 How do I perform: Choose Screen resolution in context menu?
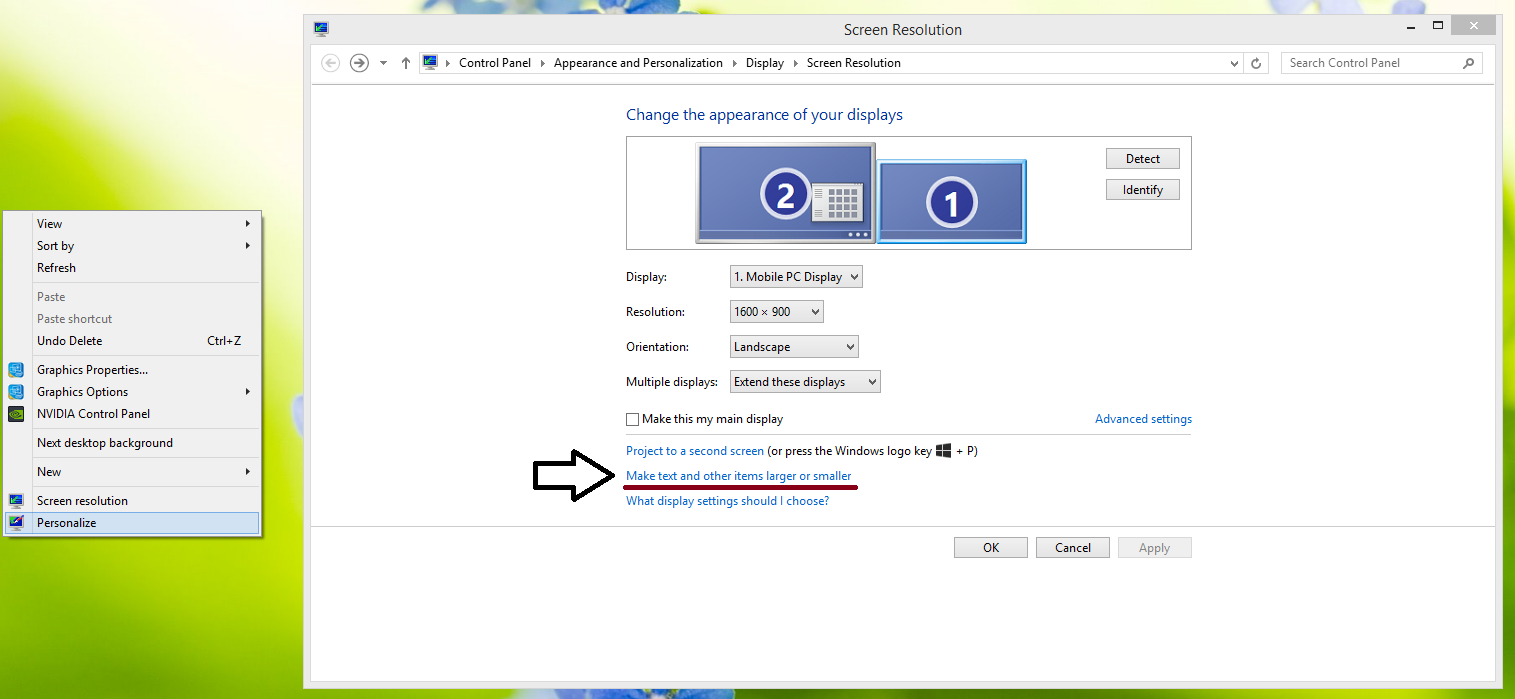pyautogui.click(x=132, y=501)
